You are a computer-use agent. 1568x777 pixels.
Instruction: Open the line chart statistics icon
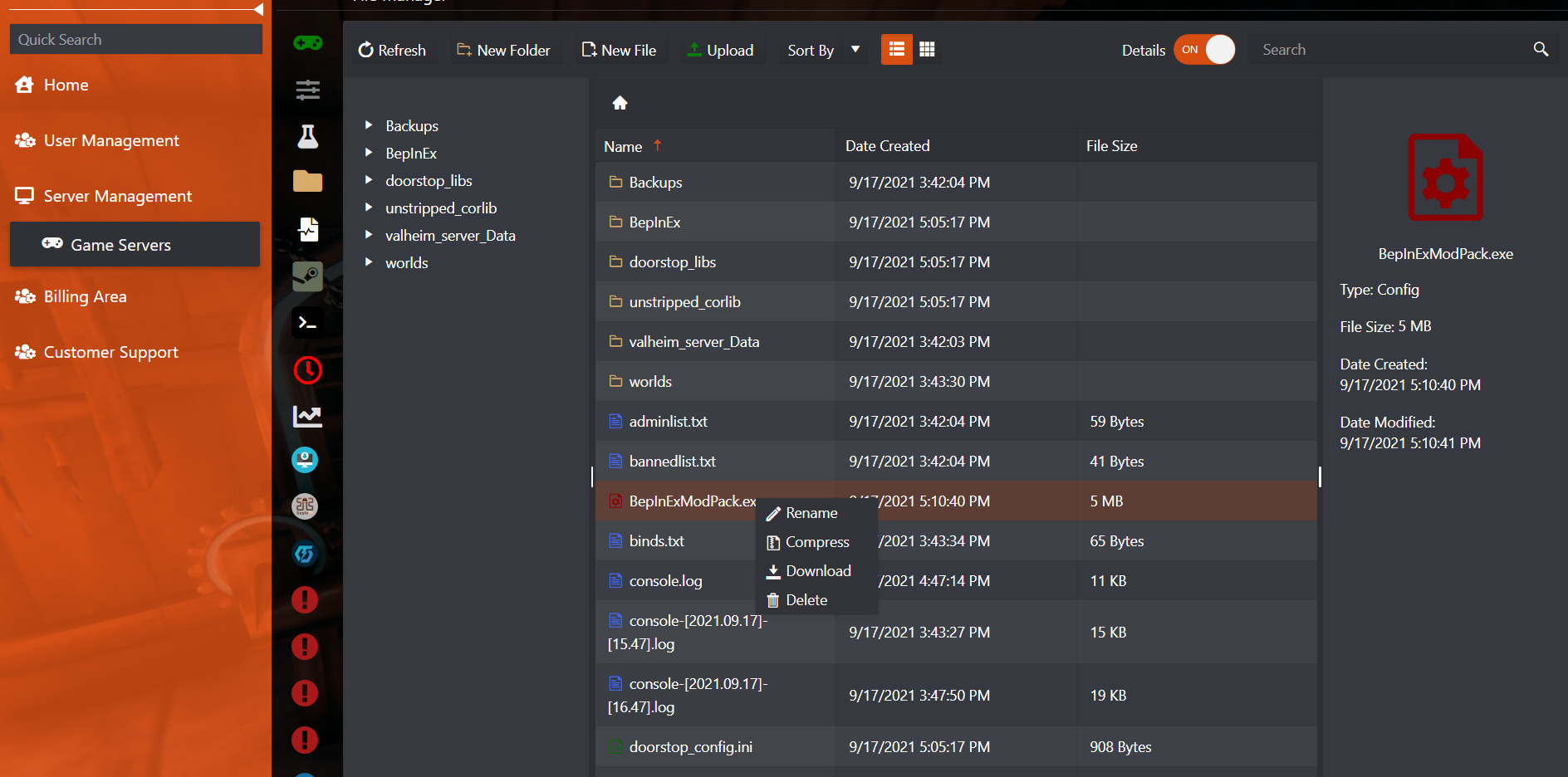click(307, 416)
